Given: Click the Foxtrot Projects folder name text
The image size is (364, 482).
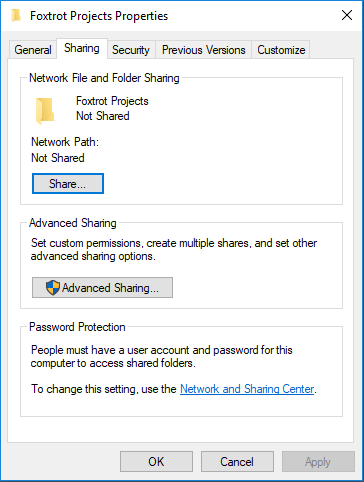Looking at the screenshot, I should (112, 101).
